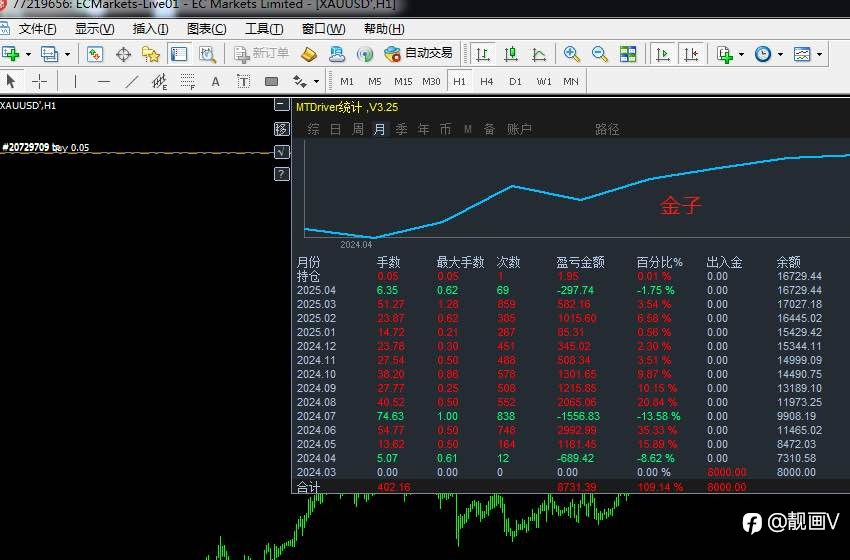Draw a vertical line tool
Image resolution: width=850 pixels, height=560 pixels.
(x=75, y=81)
